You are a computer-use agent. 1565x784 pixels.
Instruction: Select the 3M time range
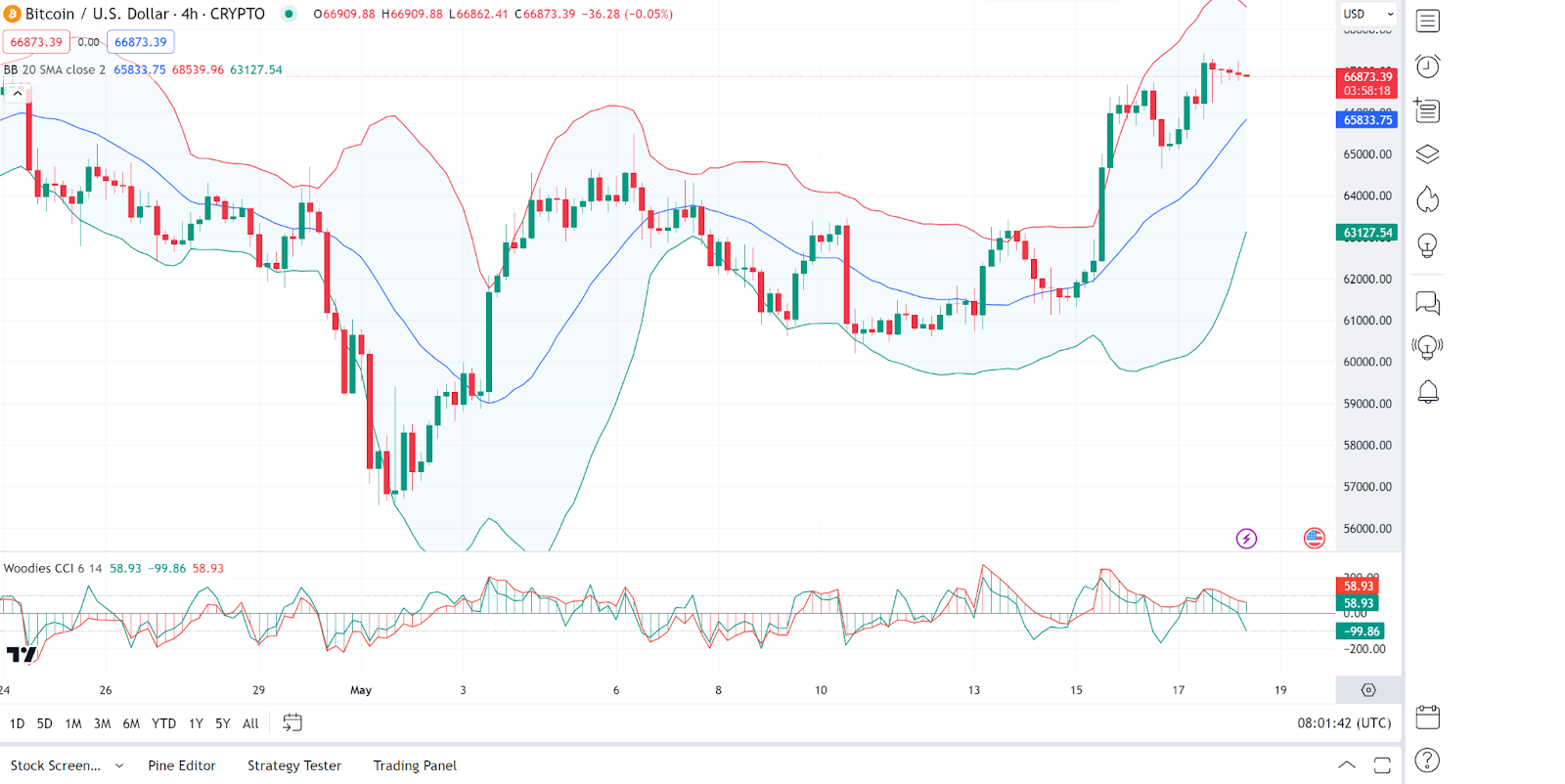[x=102, y=723]
